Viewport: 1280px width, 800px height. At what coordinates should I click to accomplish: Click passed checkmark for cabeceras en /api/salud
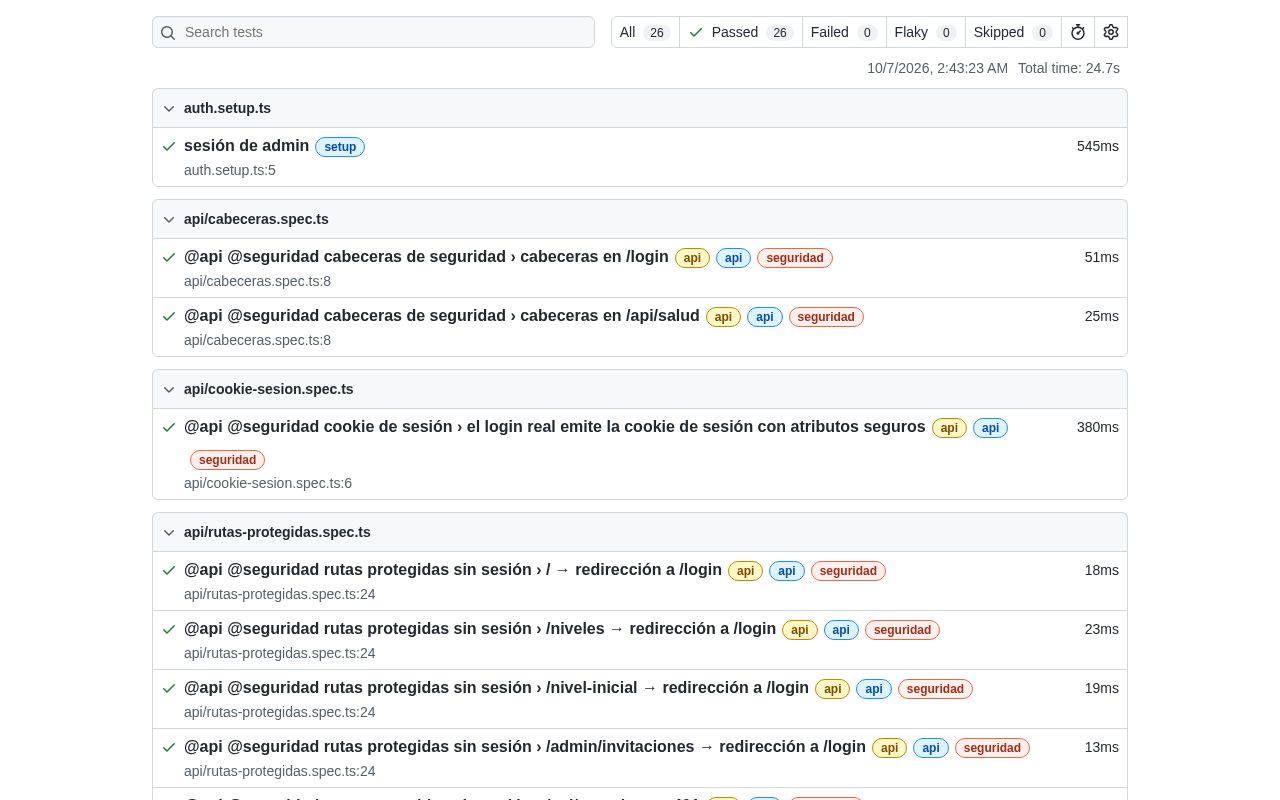(169, 316)
